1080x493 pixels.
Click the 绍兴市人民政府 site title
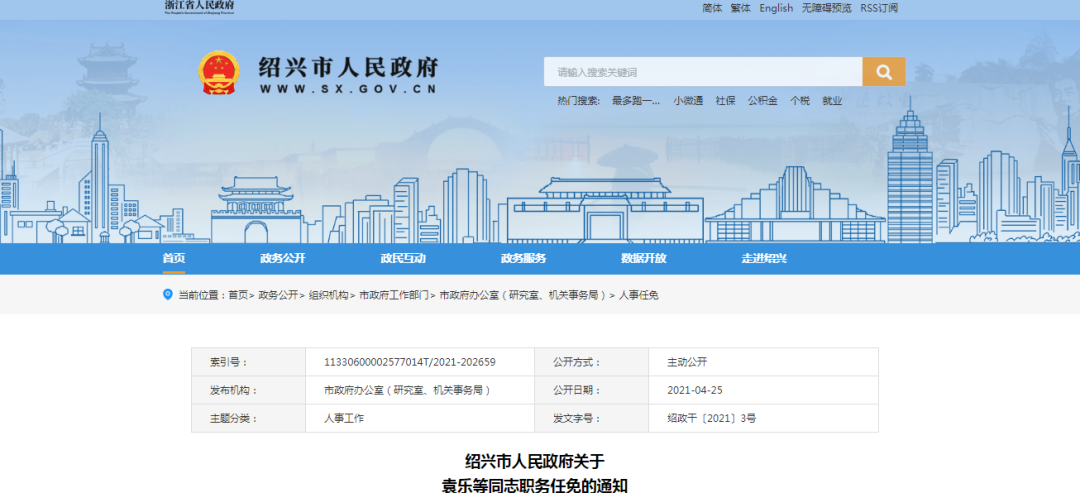point(349,67)
